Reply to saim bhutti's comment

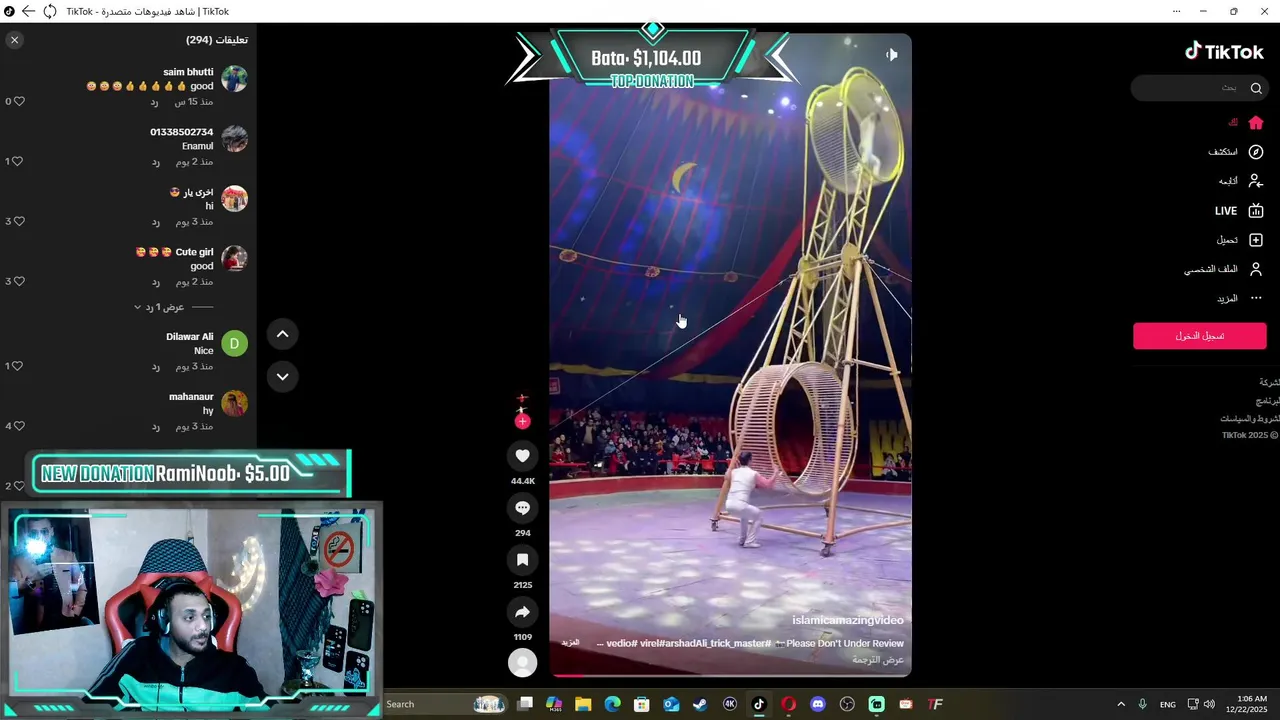tap(155, 102)
